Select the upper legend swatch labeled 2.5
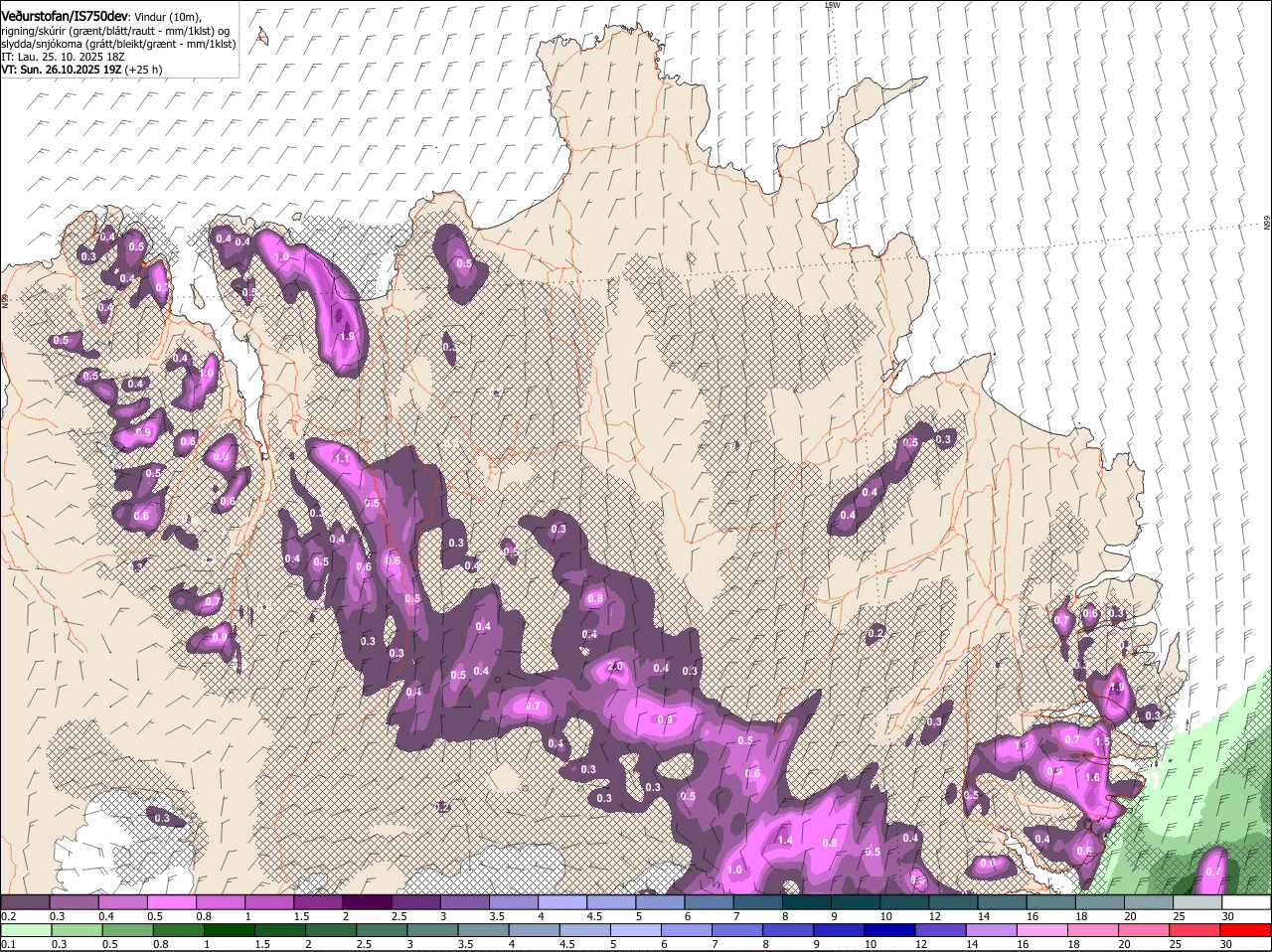 click(x=415, y=902)
